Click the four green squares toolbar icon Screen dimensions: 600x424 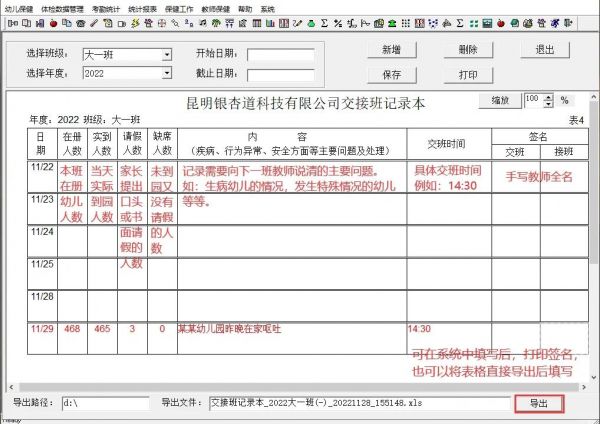point(474,23)
